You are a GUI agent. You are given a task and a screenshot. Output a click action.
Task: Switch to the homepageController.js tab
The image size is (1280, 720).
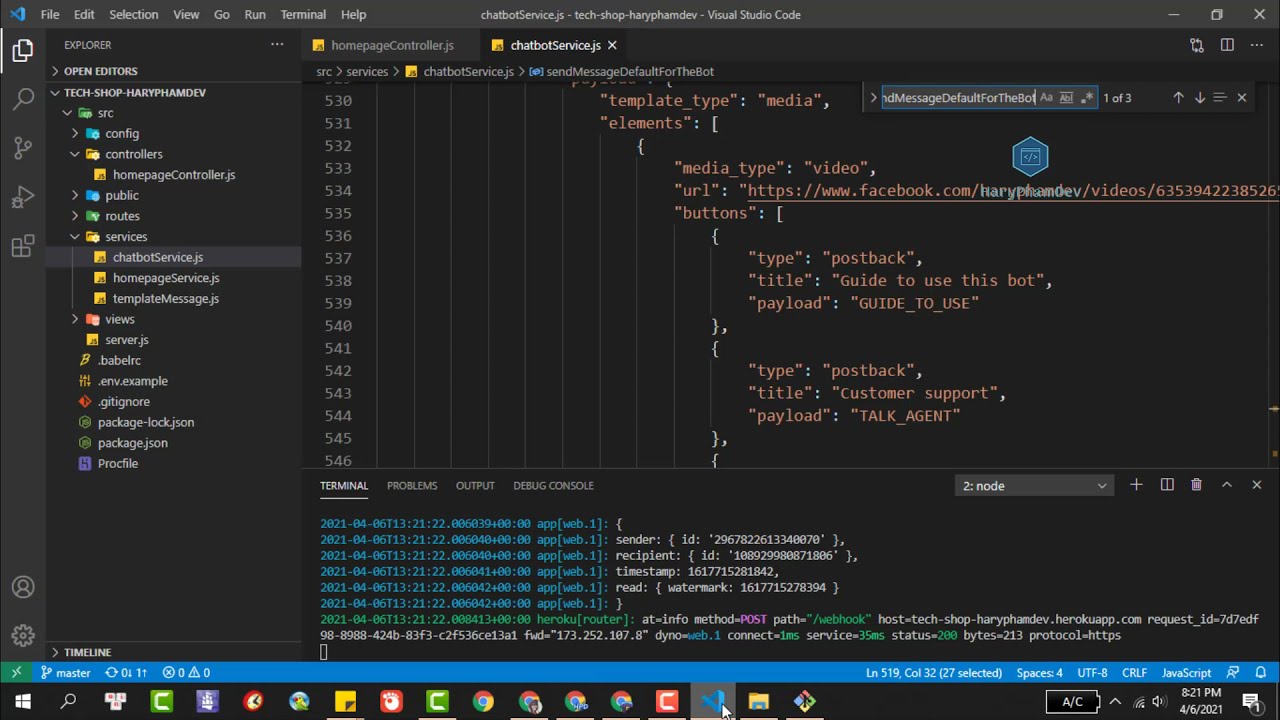[x=392, y=45]
